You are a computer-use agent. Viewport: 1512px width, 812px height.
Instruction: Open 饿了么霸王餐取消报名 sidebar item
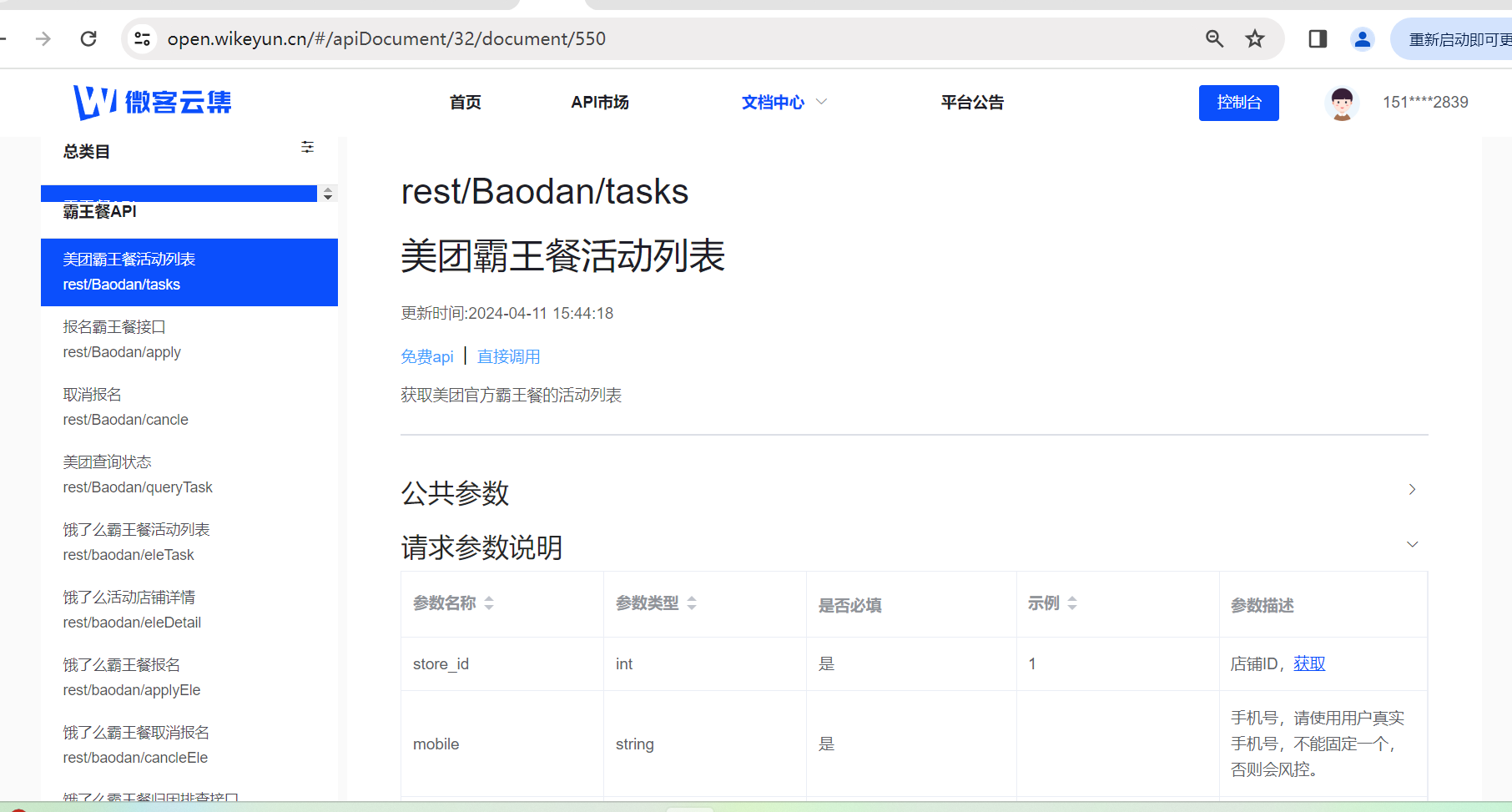pyautogui.click(x=189, y=745)
